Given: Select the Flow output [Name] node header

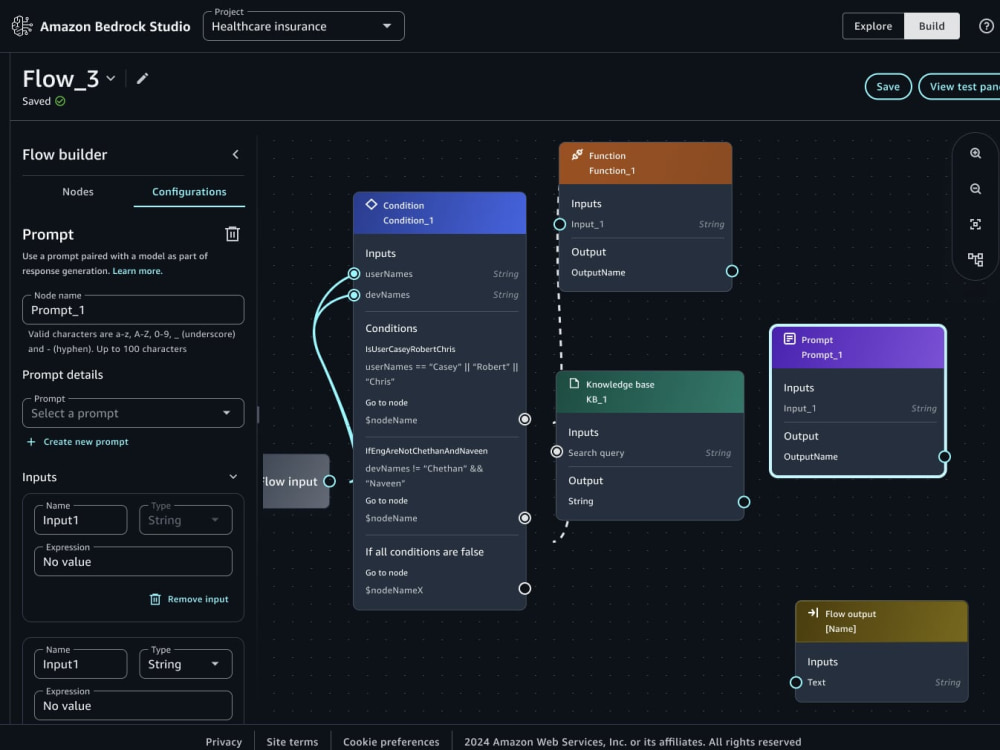Looking at the screenshot, I should tap(881, 621).
